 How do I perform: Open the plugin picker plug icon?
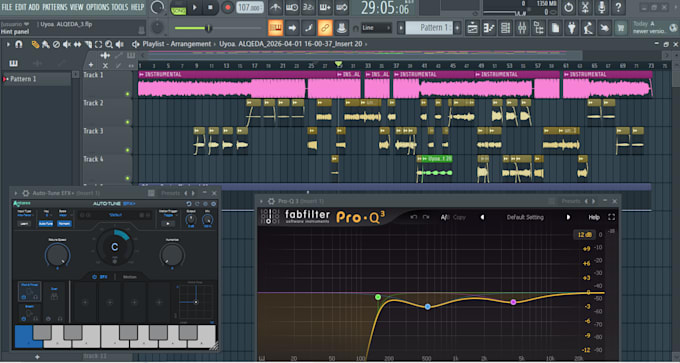point(572,28)
